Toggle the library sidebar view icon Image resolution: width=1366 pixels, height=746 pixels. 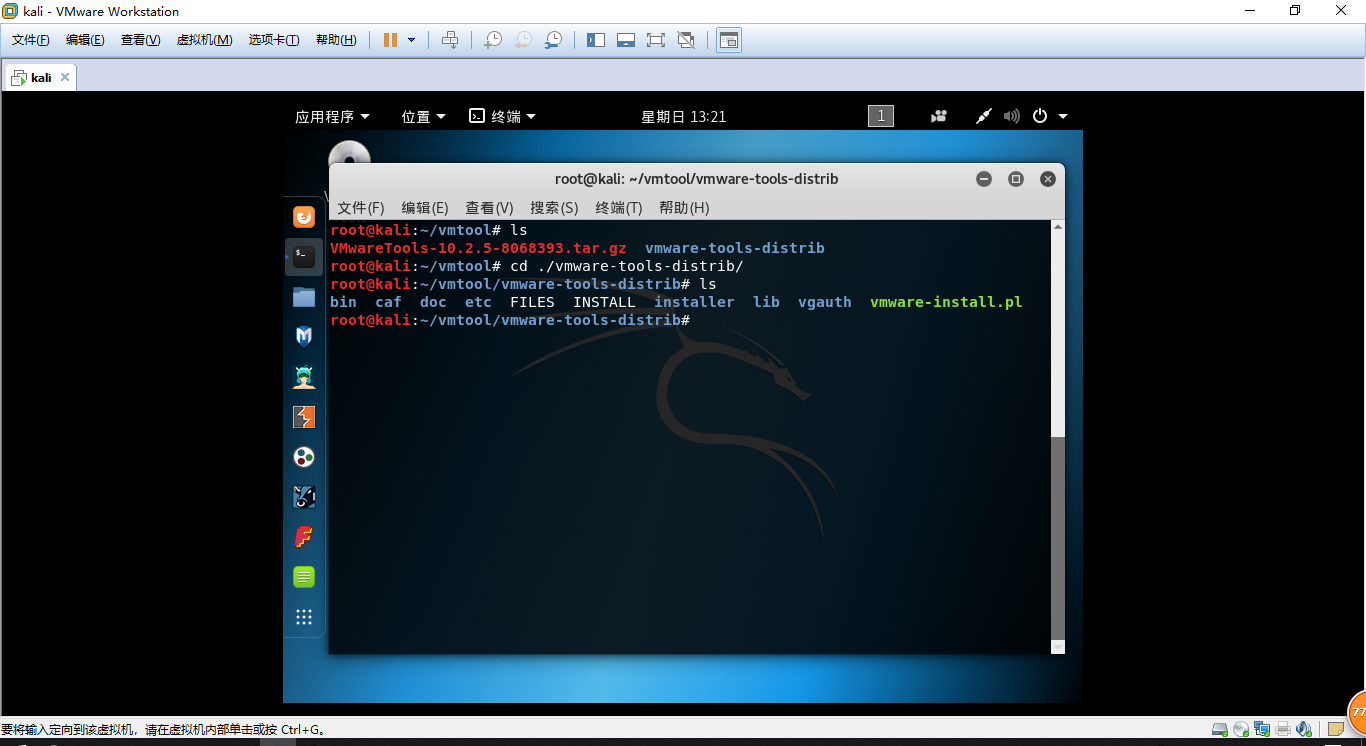[x=596, y=40]
